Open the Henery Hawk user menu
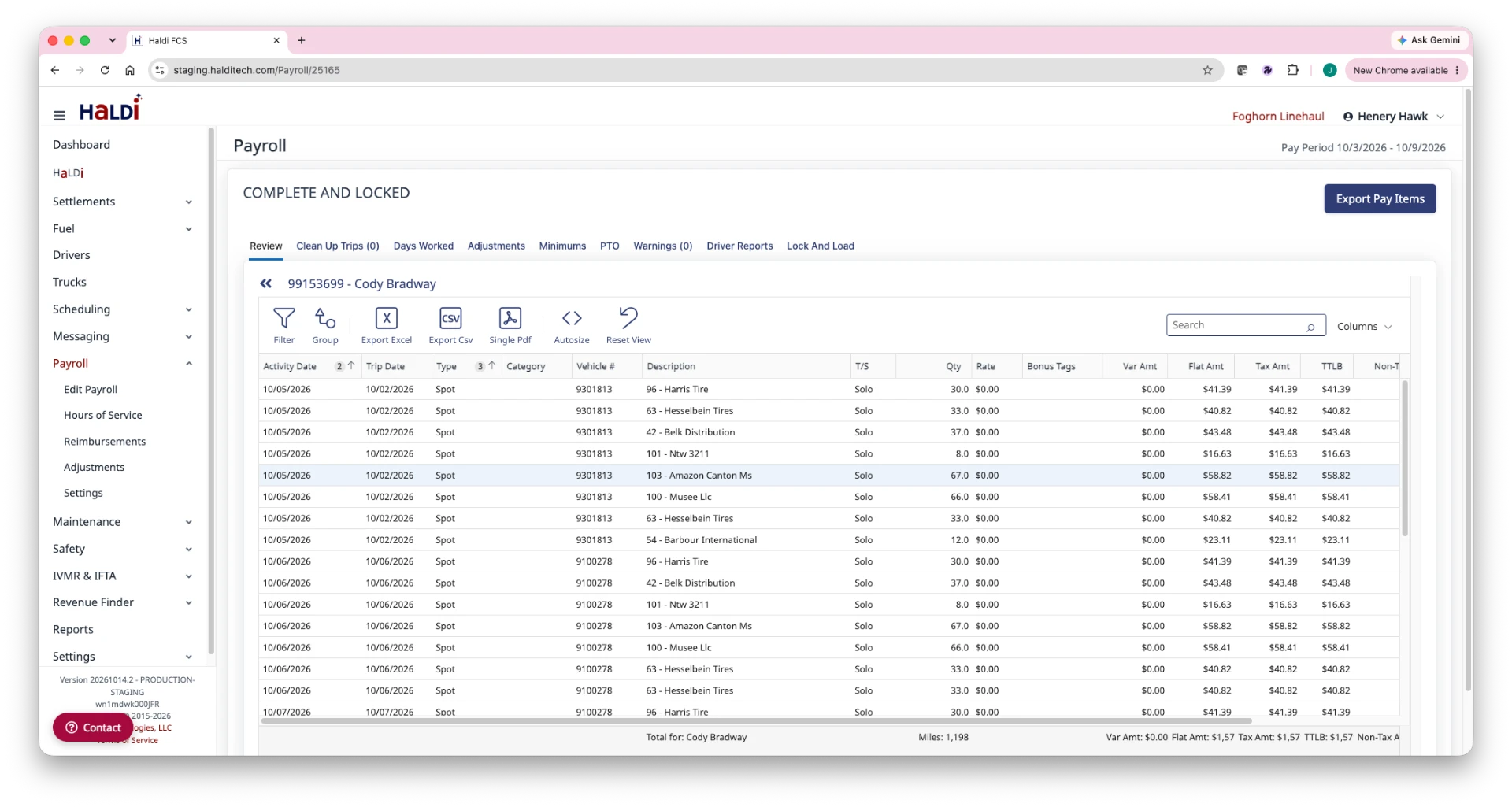The width and height of the screenshot is (1512, 807). [x=1394, y=117]
